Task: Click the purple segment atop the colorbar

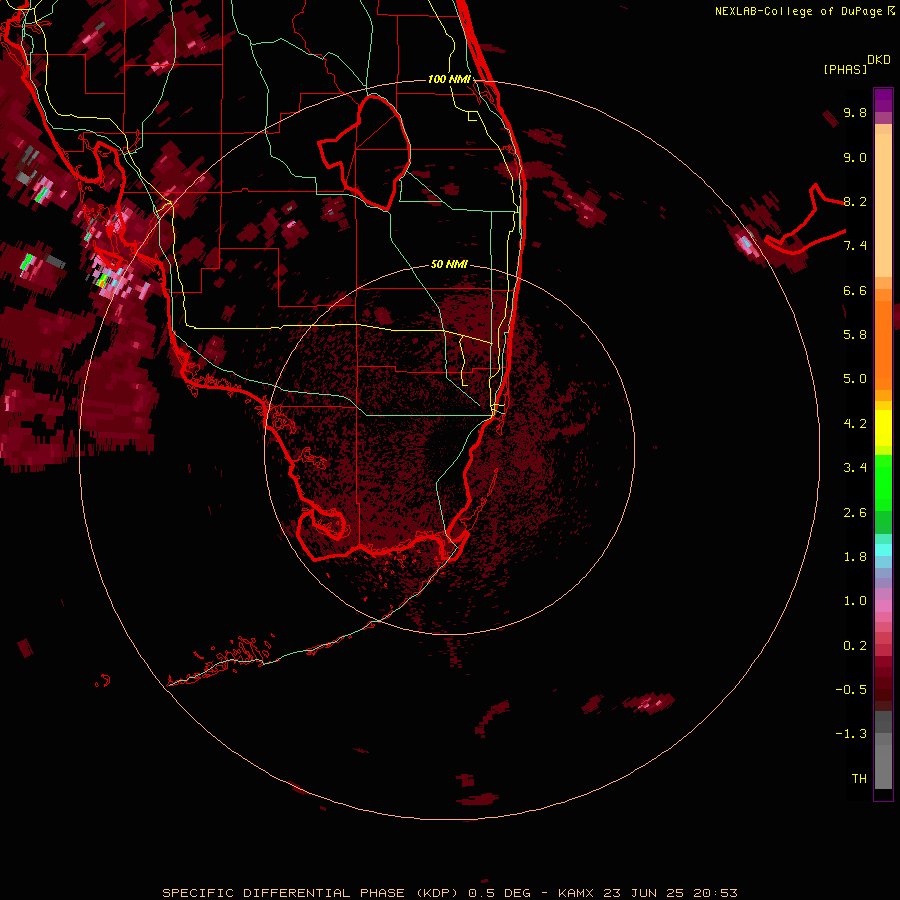Action: 883,100
